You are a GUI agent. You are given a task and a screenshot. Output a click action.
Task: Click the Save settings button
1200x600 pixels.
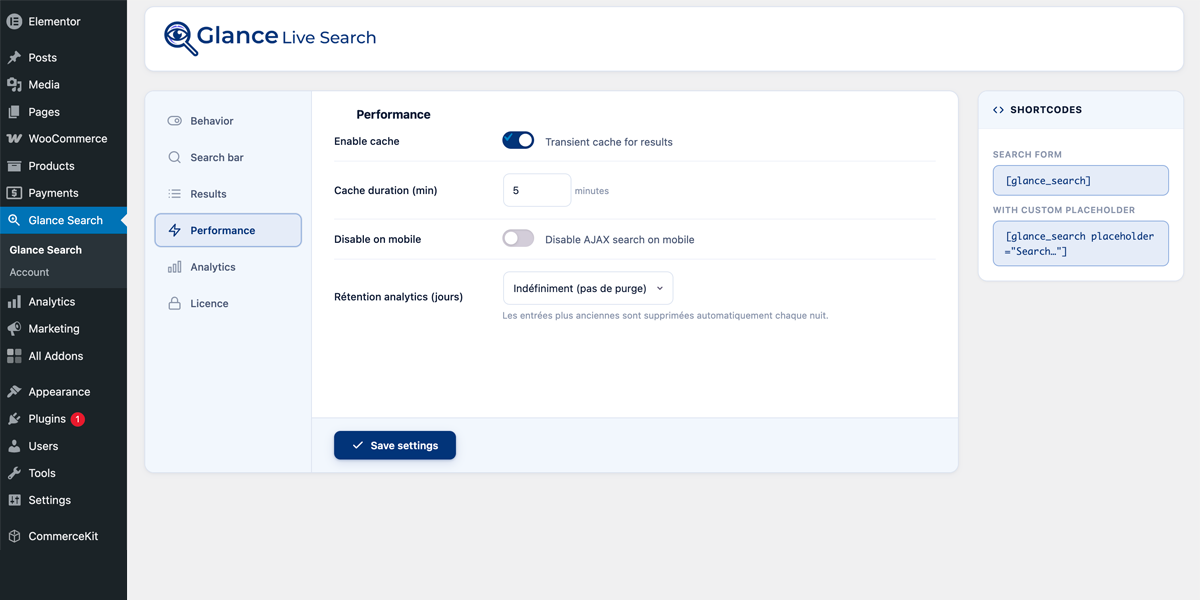[x=394, y=445]
